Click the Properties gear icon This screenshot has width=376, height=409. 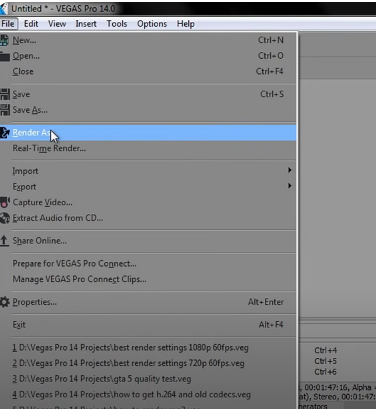pyautogui.click(x=5, y=302)
